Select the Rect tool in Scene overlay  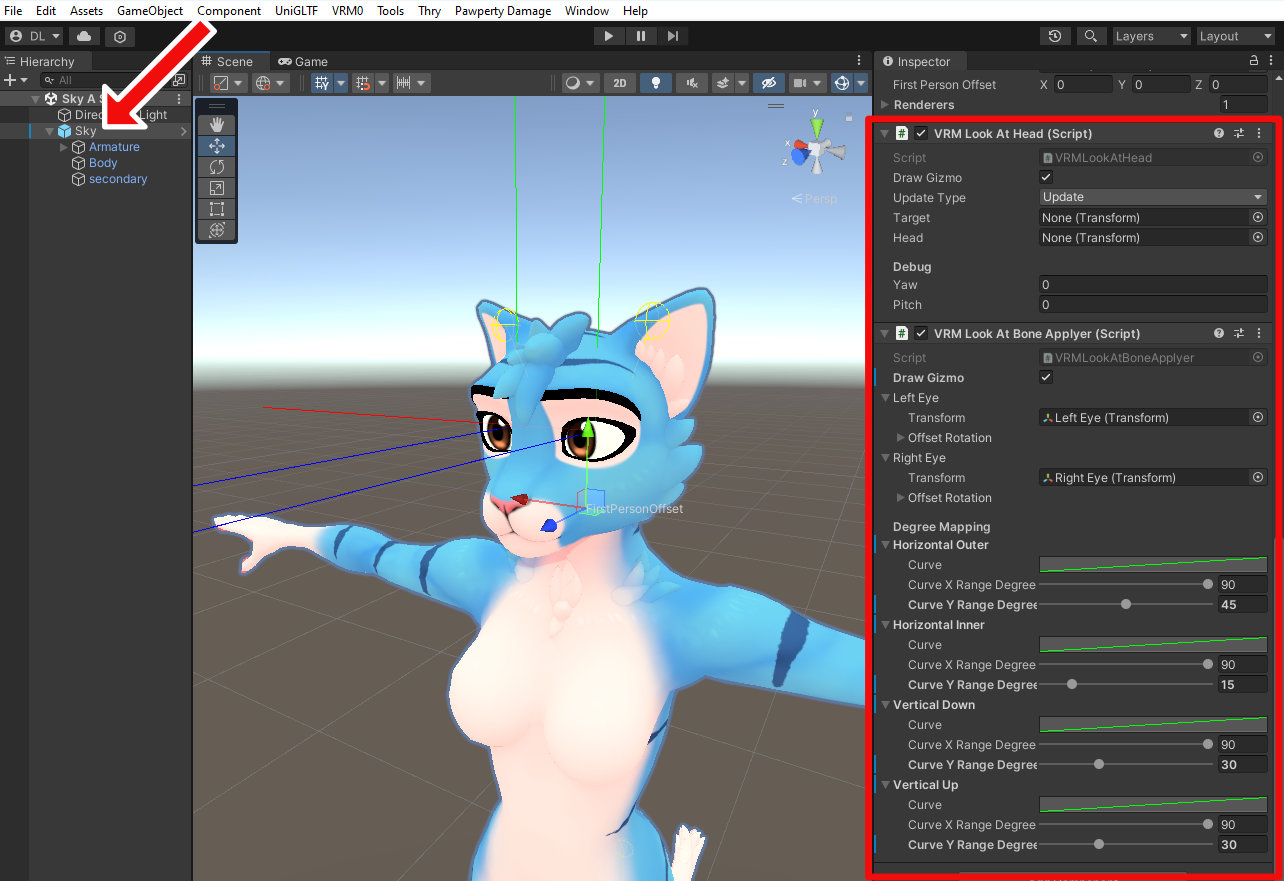pos(217,209)
